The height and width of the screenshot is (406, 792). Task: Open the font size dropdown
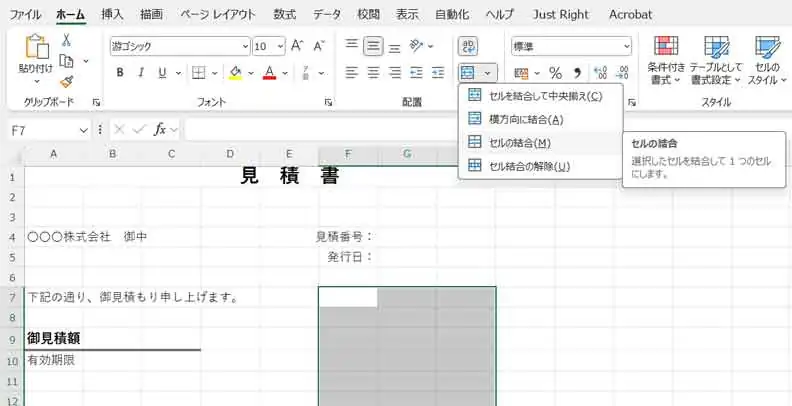coord(279,46)
